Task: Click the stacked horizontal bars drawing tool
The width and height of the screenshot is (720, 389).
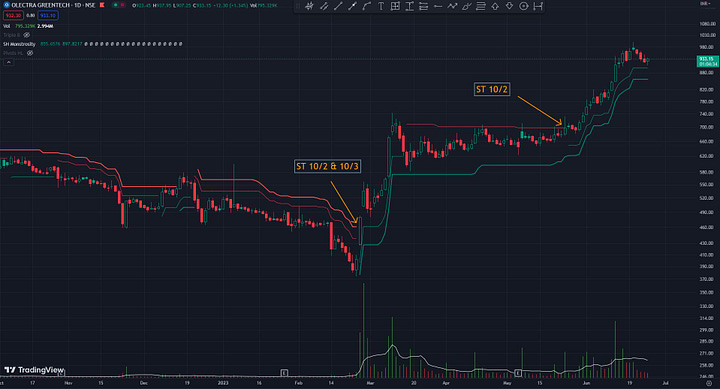Action: point(423,6)
